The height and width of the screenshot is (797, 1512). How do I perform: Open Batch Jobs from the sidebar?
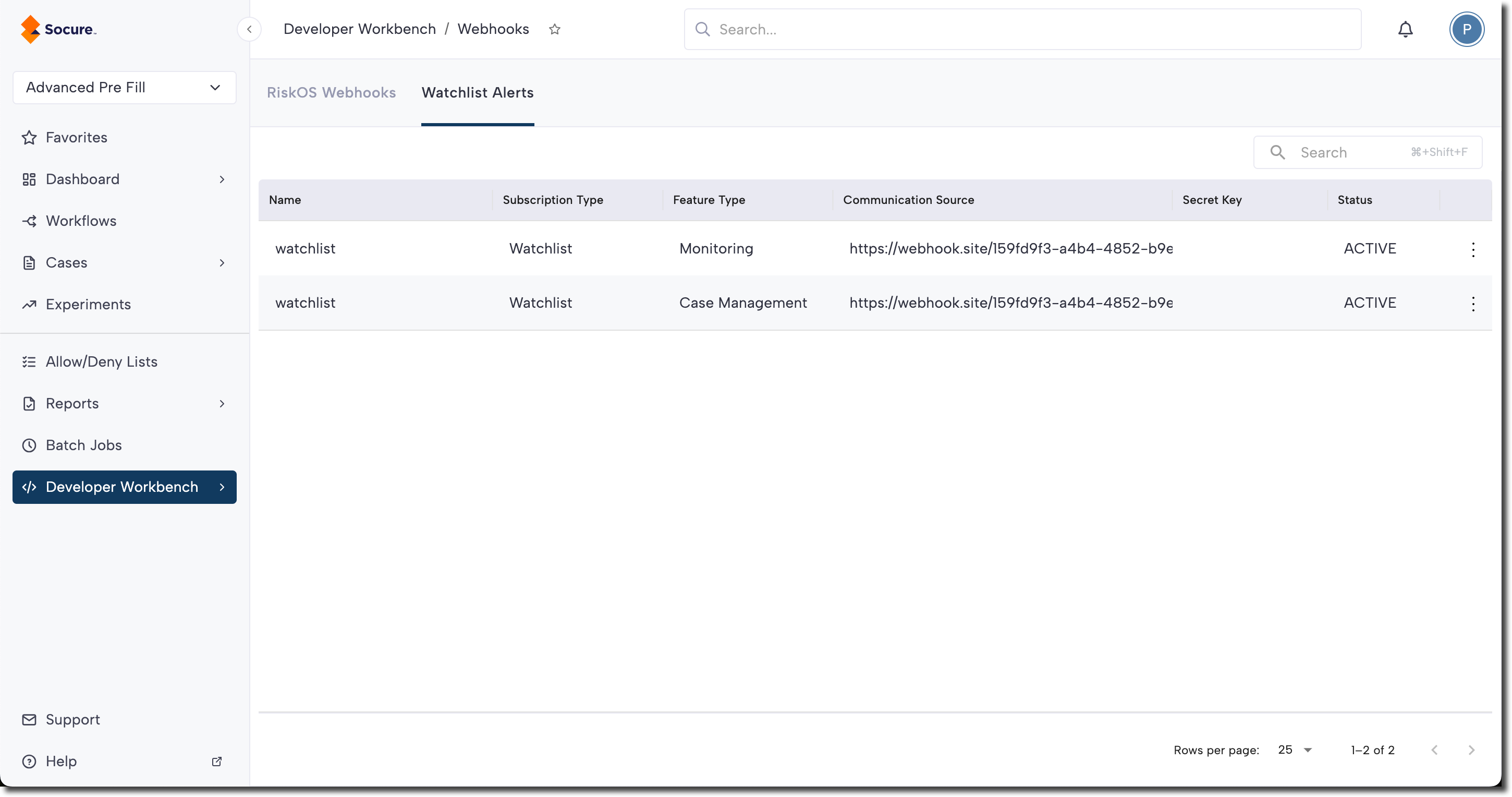point(83,445)
